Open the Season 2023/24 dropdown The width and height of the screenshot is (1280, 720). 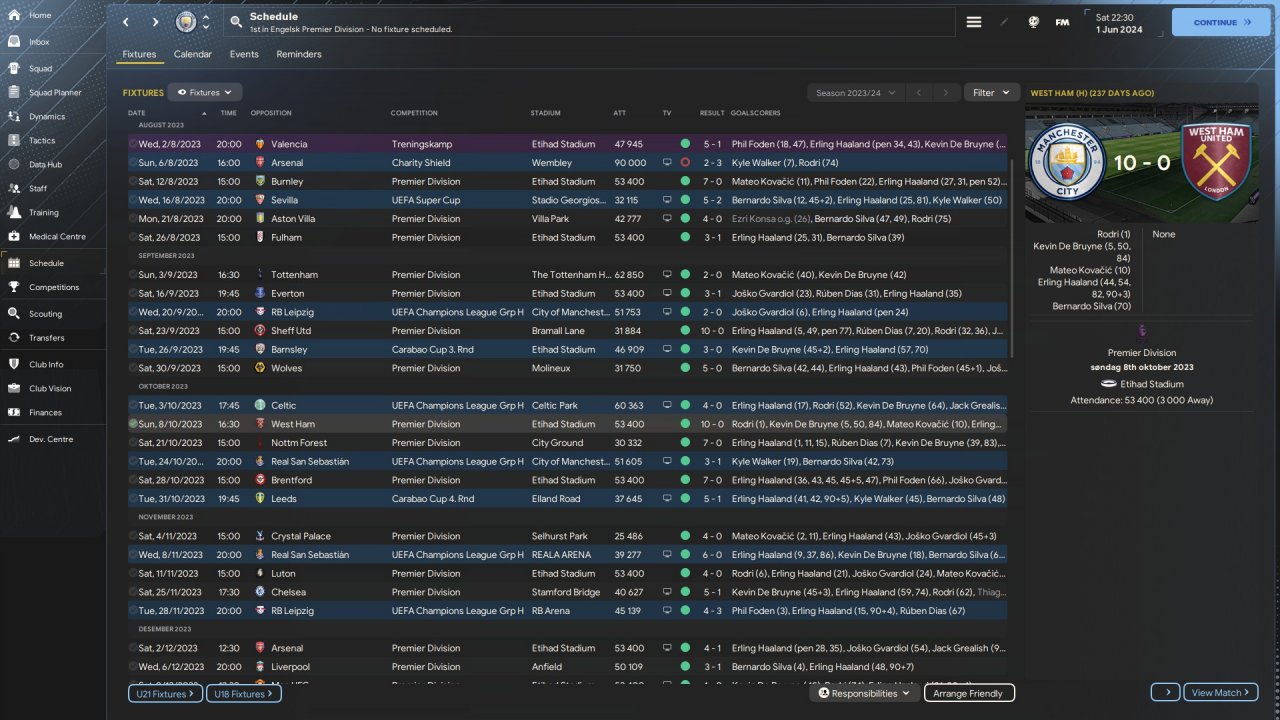[855, 93]
